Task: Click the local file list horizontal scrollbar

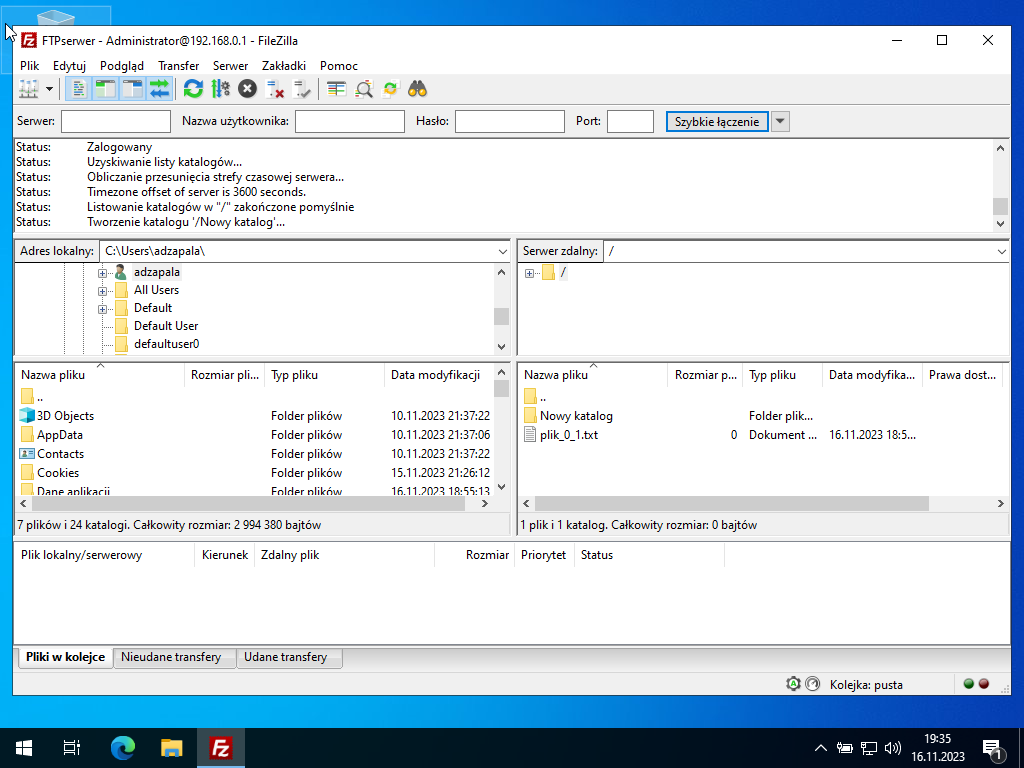Action: pyautogui.click(x=248, y=504)
